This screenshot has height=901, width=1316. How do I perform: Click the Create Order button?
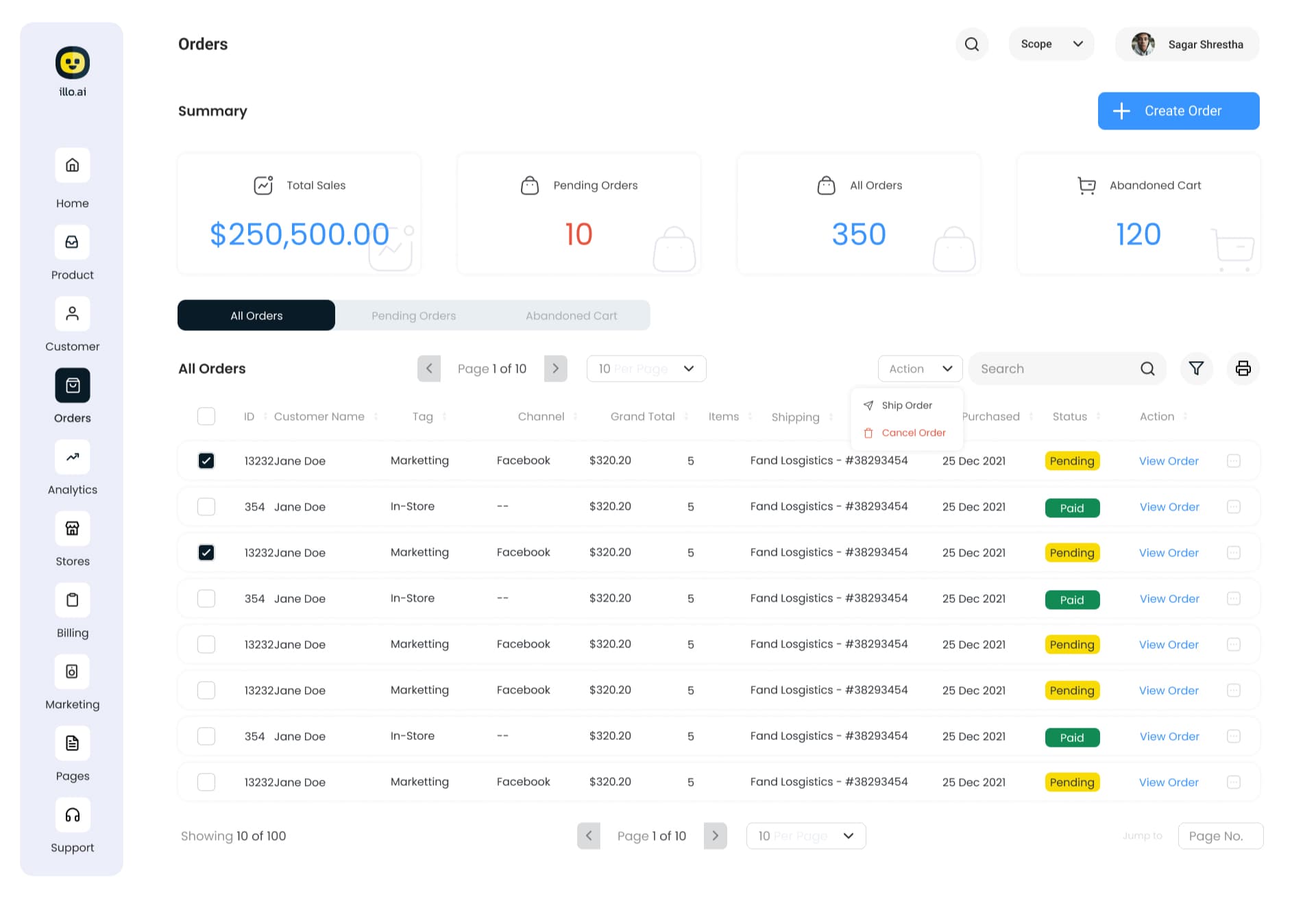click(x=1178, y=111)
